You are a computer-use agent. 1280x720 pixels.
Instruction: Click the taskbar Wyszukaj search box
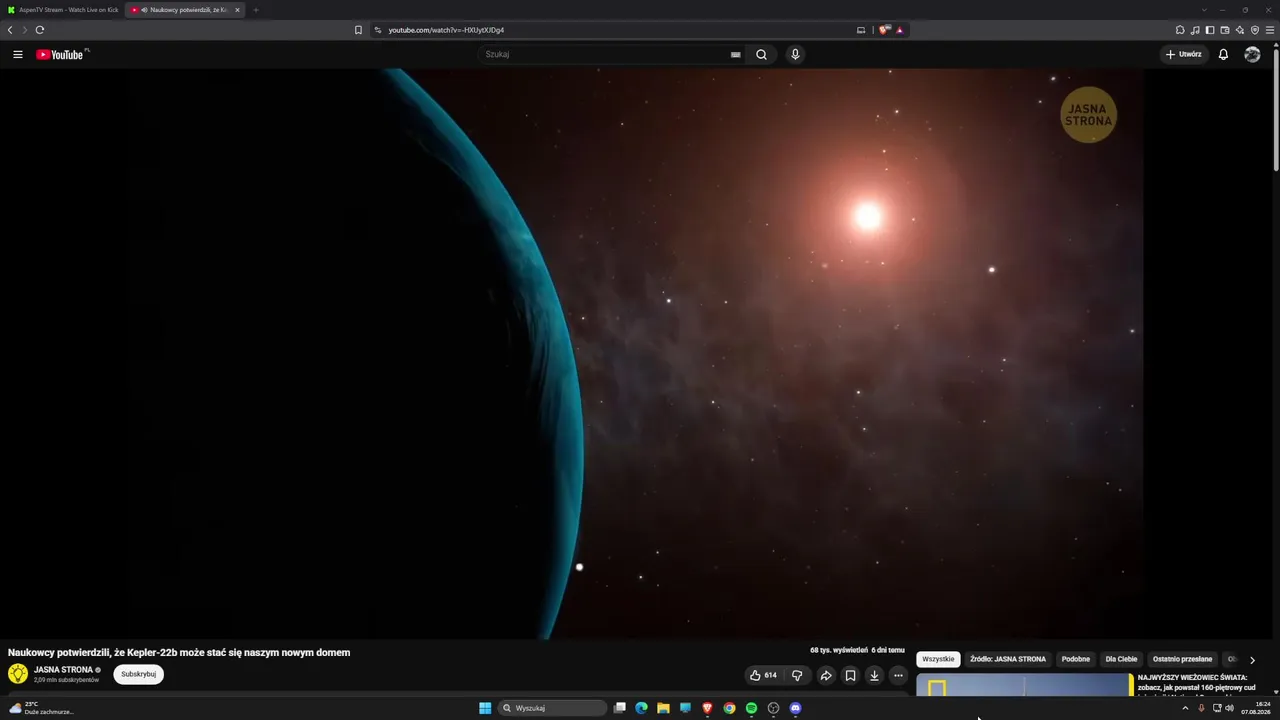click(x=553, y=708)
